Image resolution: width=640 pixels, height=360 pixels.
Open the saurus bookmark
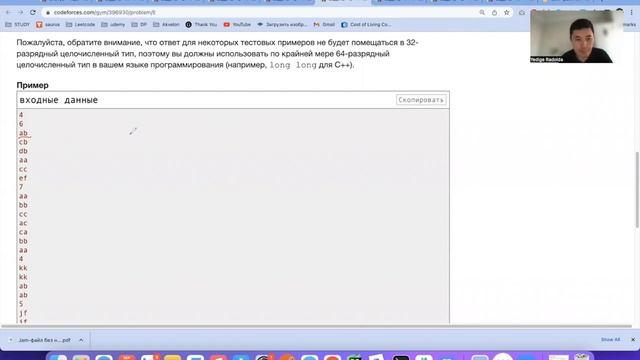click(48, 24)
